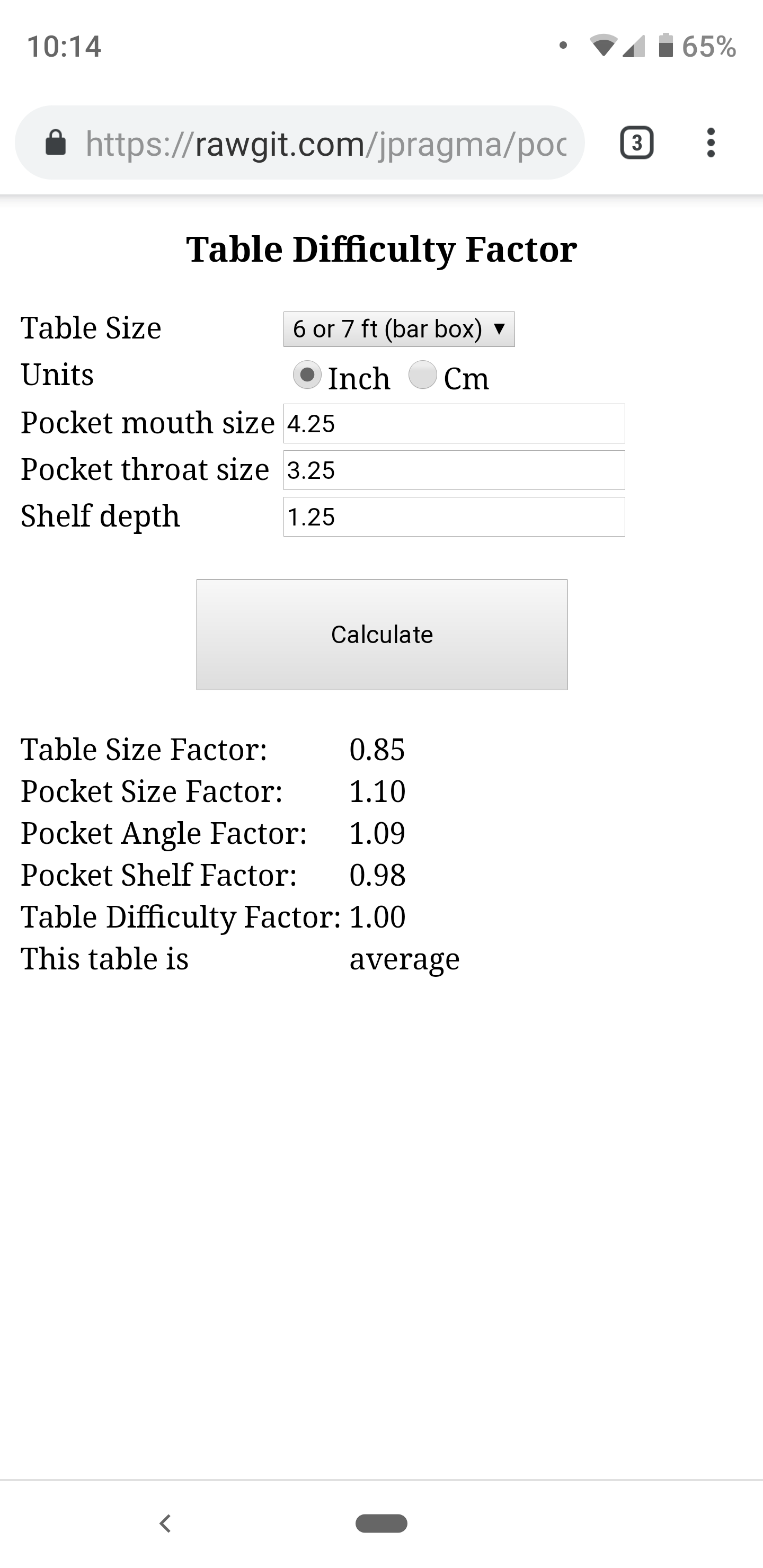Tap the 'average' table rating text
The height and width of the screenshot is (1568, 763).
404,959
